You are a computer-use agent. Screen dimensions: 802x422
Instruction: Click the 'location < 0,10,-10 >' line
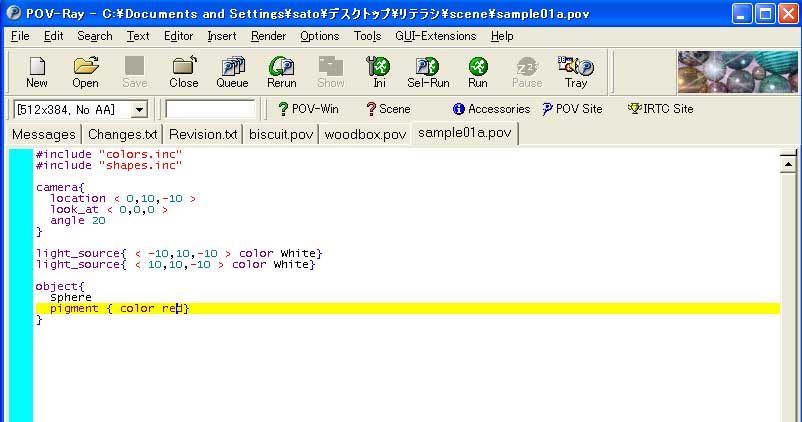pyautogui.click(x=123, y=198)
